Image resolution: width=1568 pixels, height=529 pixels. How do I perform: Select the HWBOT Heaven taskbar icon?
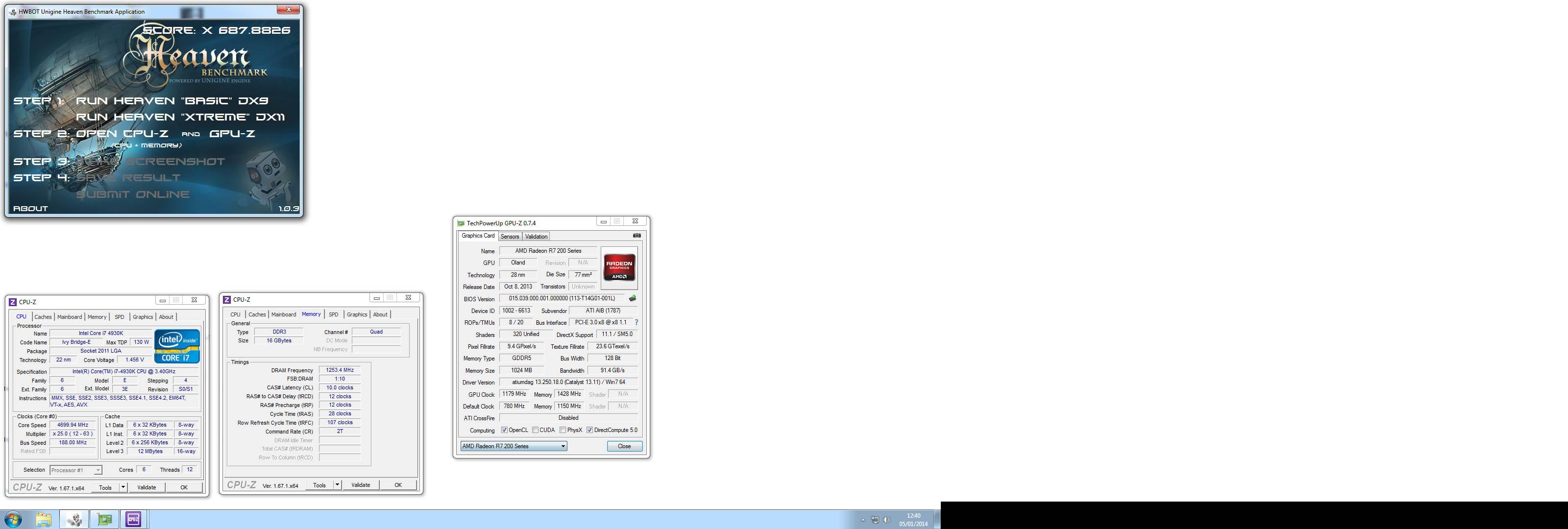[74, 519]
